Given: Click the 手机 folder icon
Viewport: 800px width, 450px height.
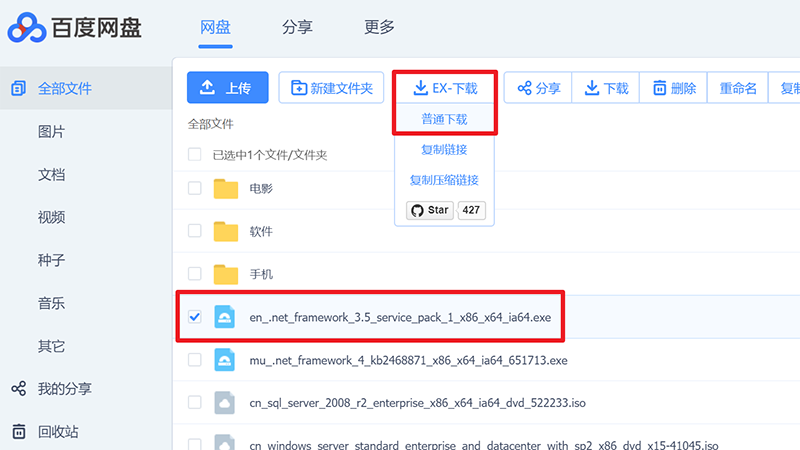Looking at the screenshot, I should 226,274.
